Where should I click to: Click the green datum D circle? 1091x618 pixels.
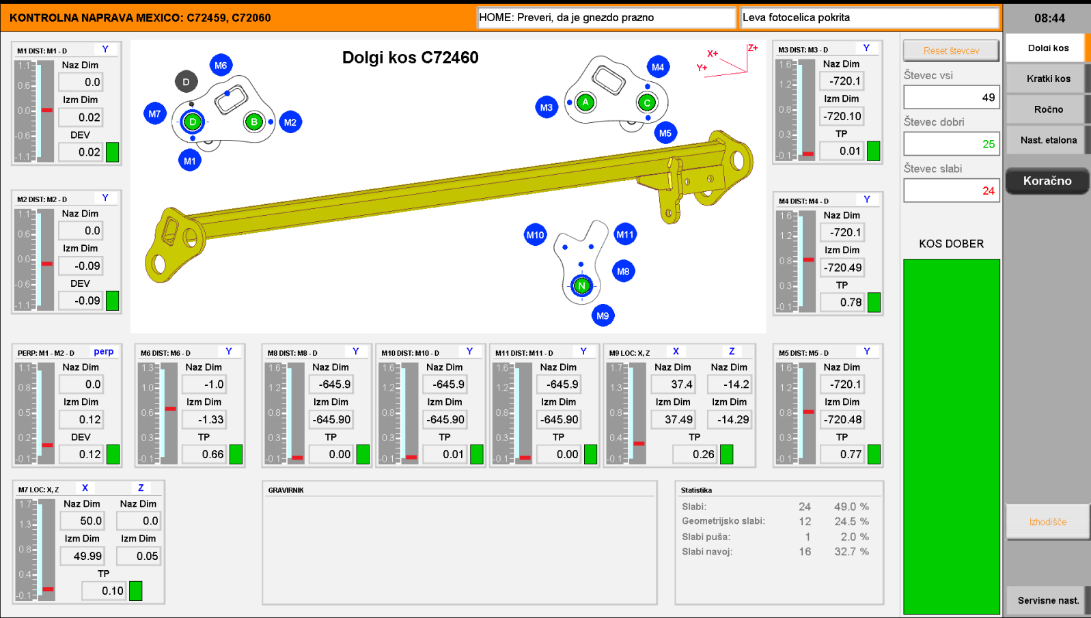coord(193,122)
